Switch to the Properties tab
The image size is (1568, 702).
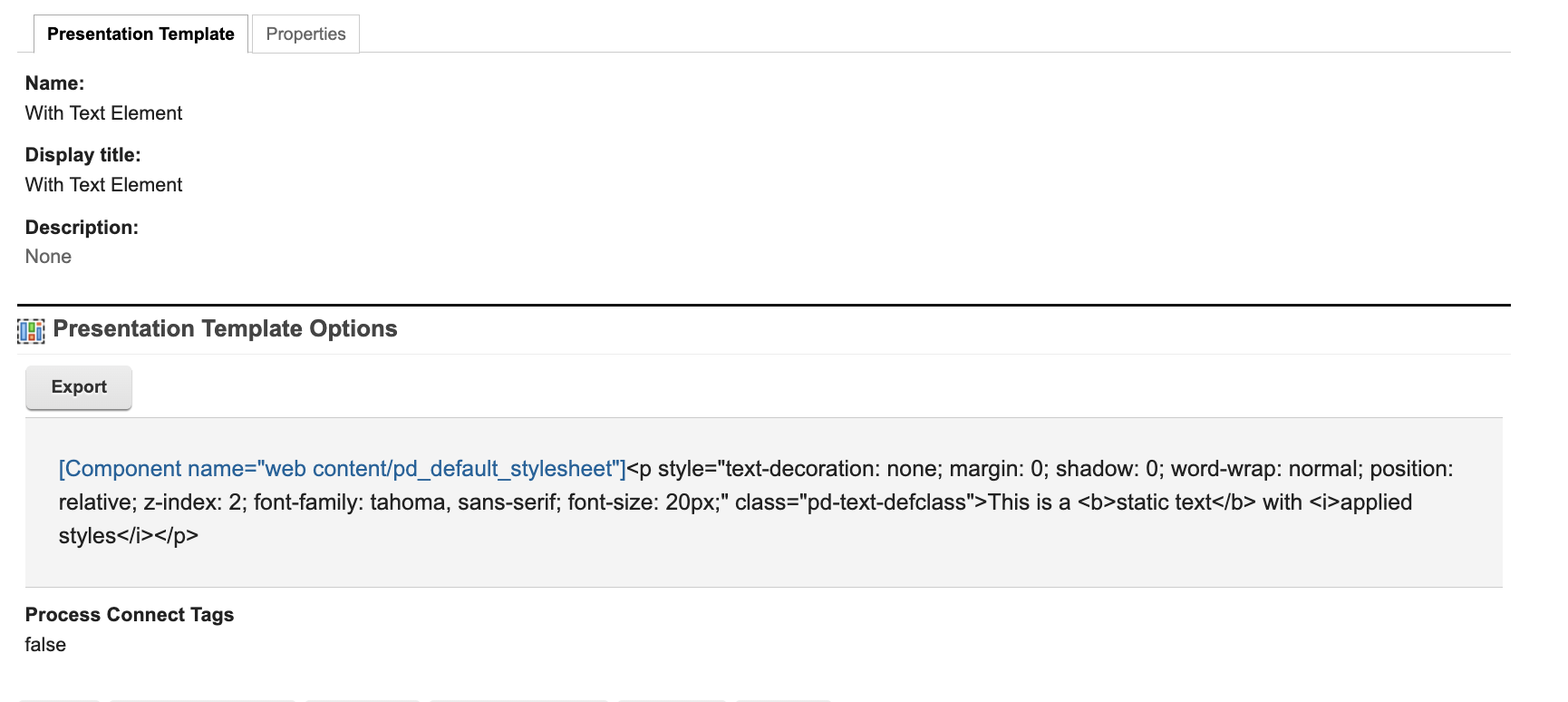305,34
